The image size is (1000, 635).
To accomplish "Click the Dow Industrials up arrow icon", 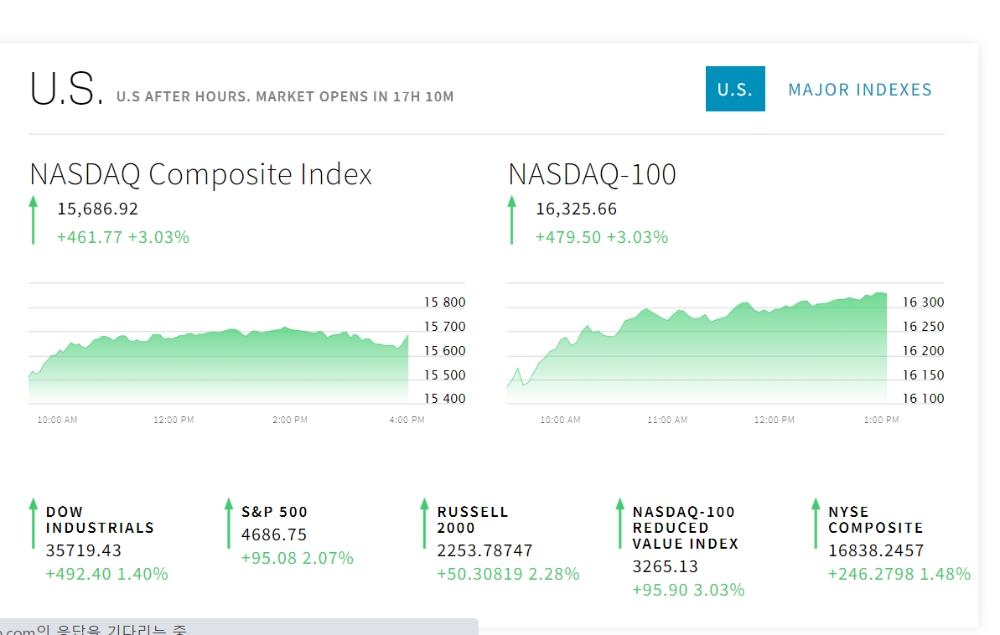I will point(33,523).
